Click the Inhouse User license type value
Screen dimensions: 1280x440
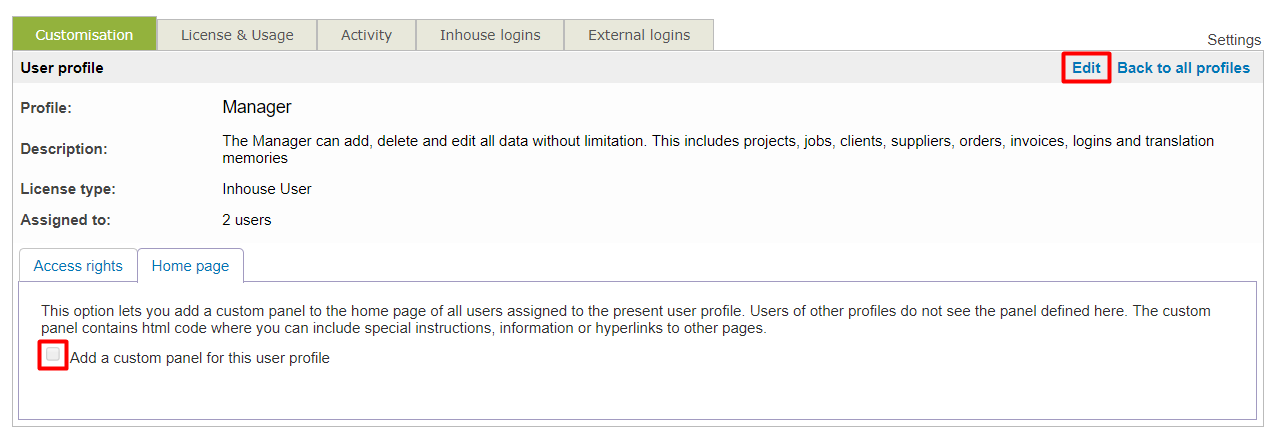267,188
